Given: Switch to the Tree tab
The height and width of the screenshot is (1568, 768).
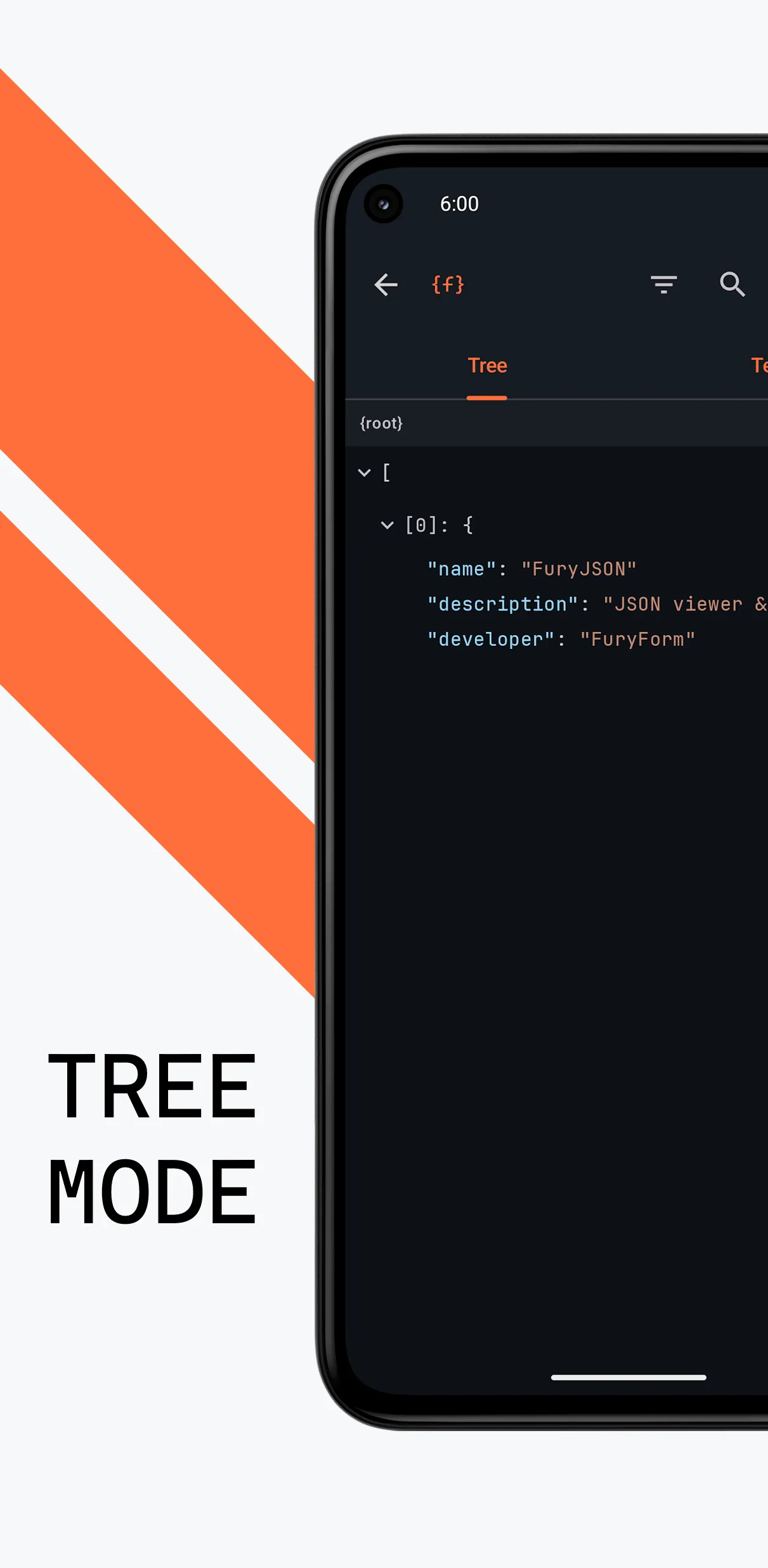Looking at the screenshot, I should click(487, 366).
